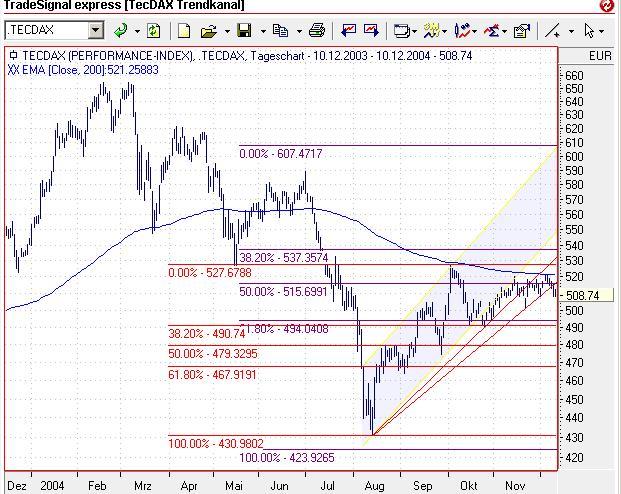Select the 38.20% - 537.3574 Fibonacci label
Image resolution: width=621 pixels, height=494 pixels.
point(284,258)
